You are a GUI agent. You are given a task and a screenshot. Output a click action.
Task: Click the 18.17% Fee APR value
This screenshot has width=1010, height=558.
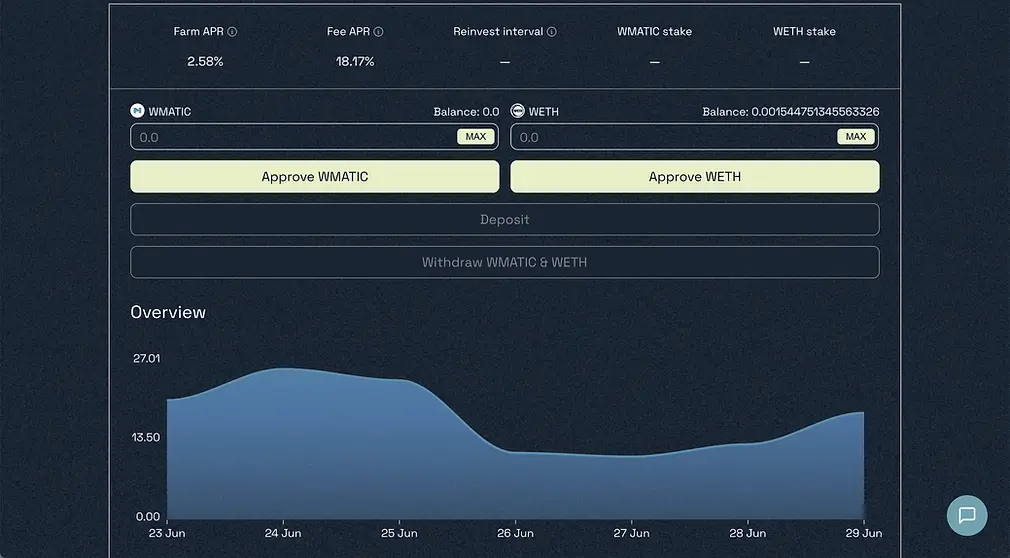tap(355, 62)
